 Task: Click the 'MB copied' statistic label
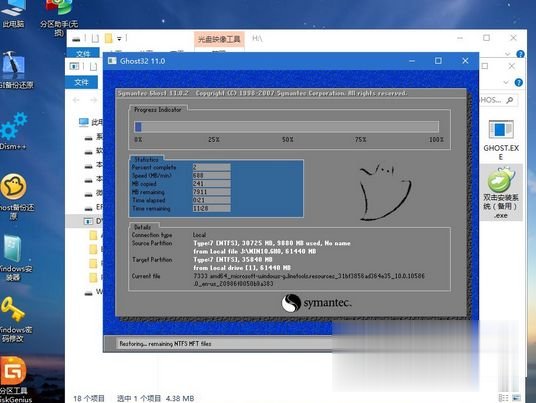144,184
